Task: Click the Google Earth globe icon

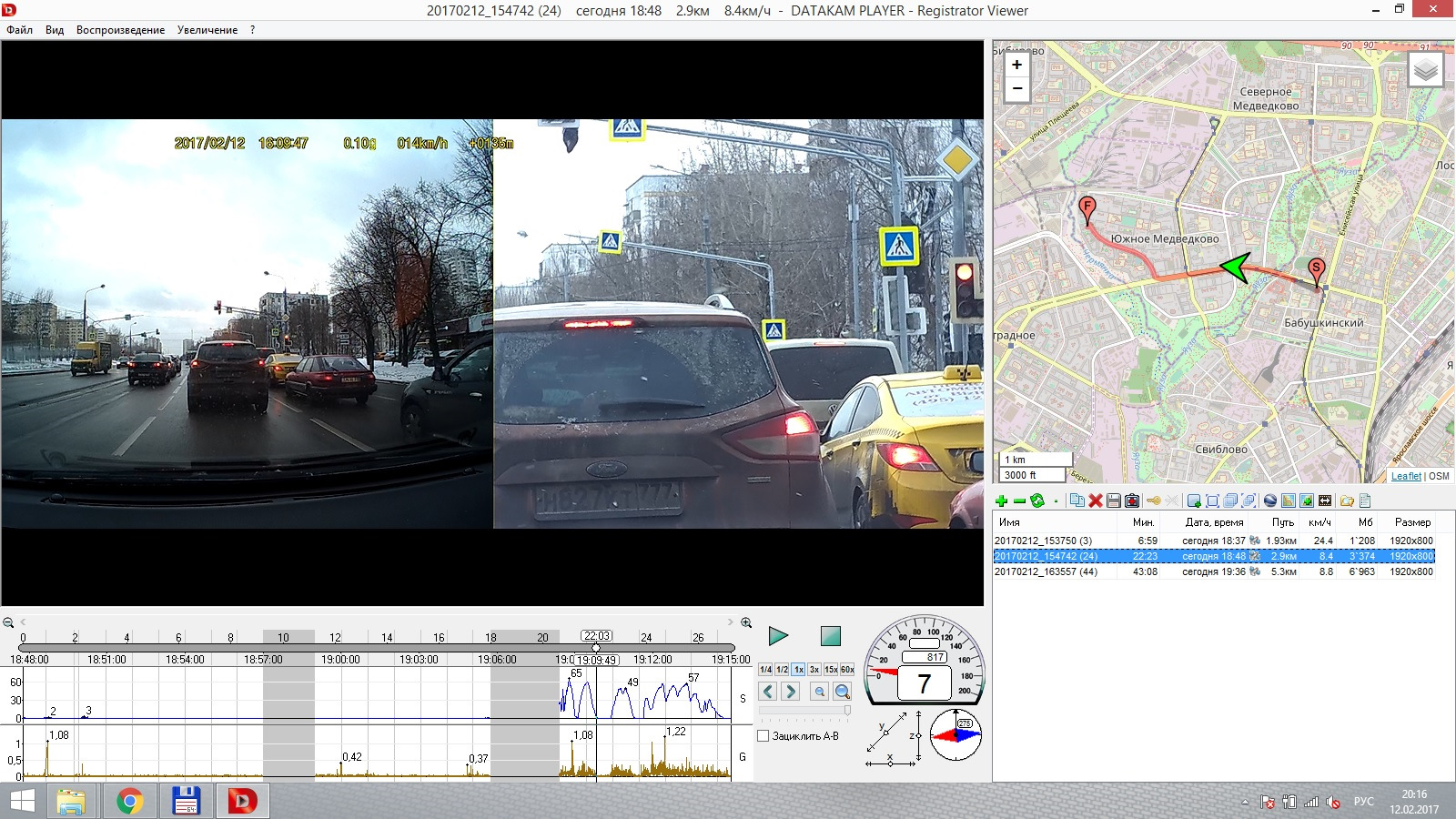Action: click(x=1270, y=501)
